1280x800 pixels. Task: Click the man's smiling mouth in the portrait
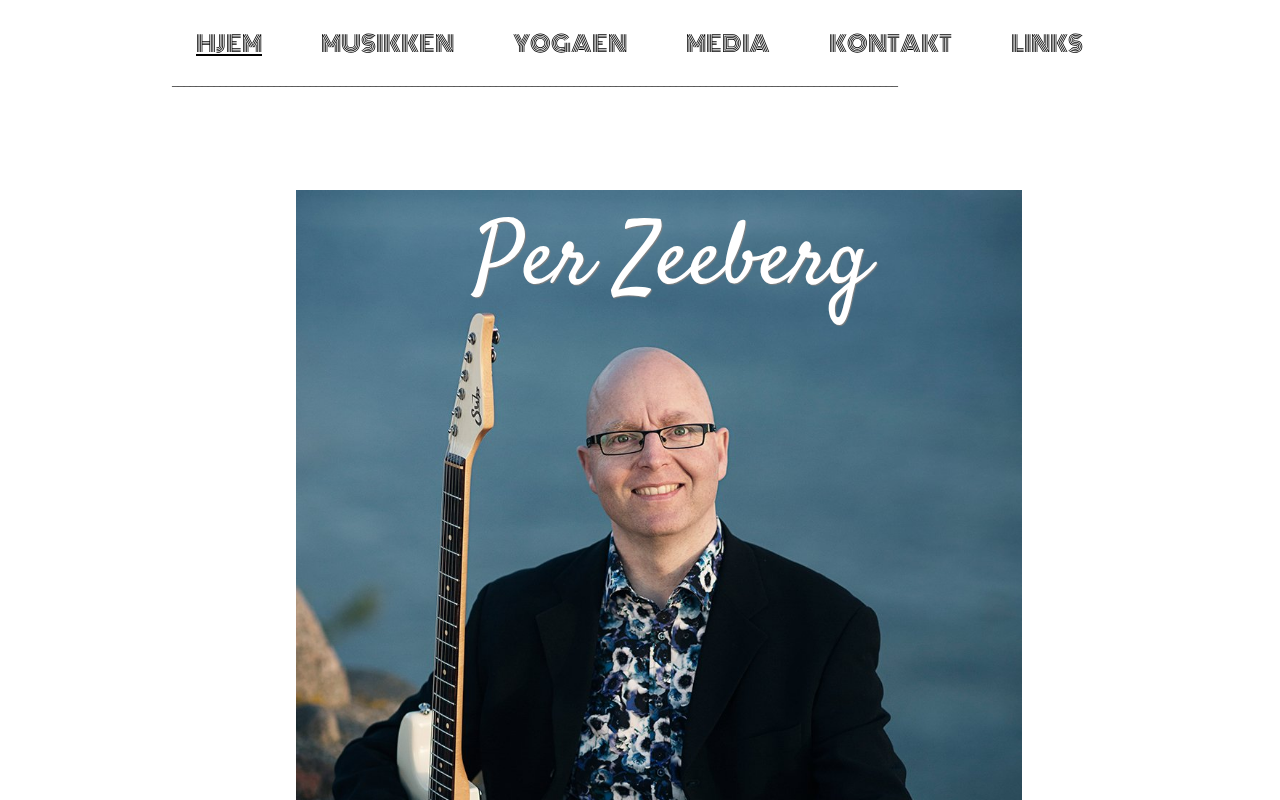tap(658, 490)
